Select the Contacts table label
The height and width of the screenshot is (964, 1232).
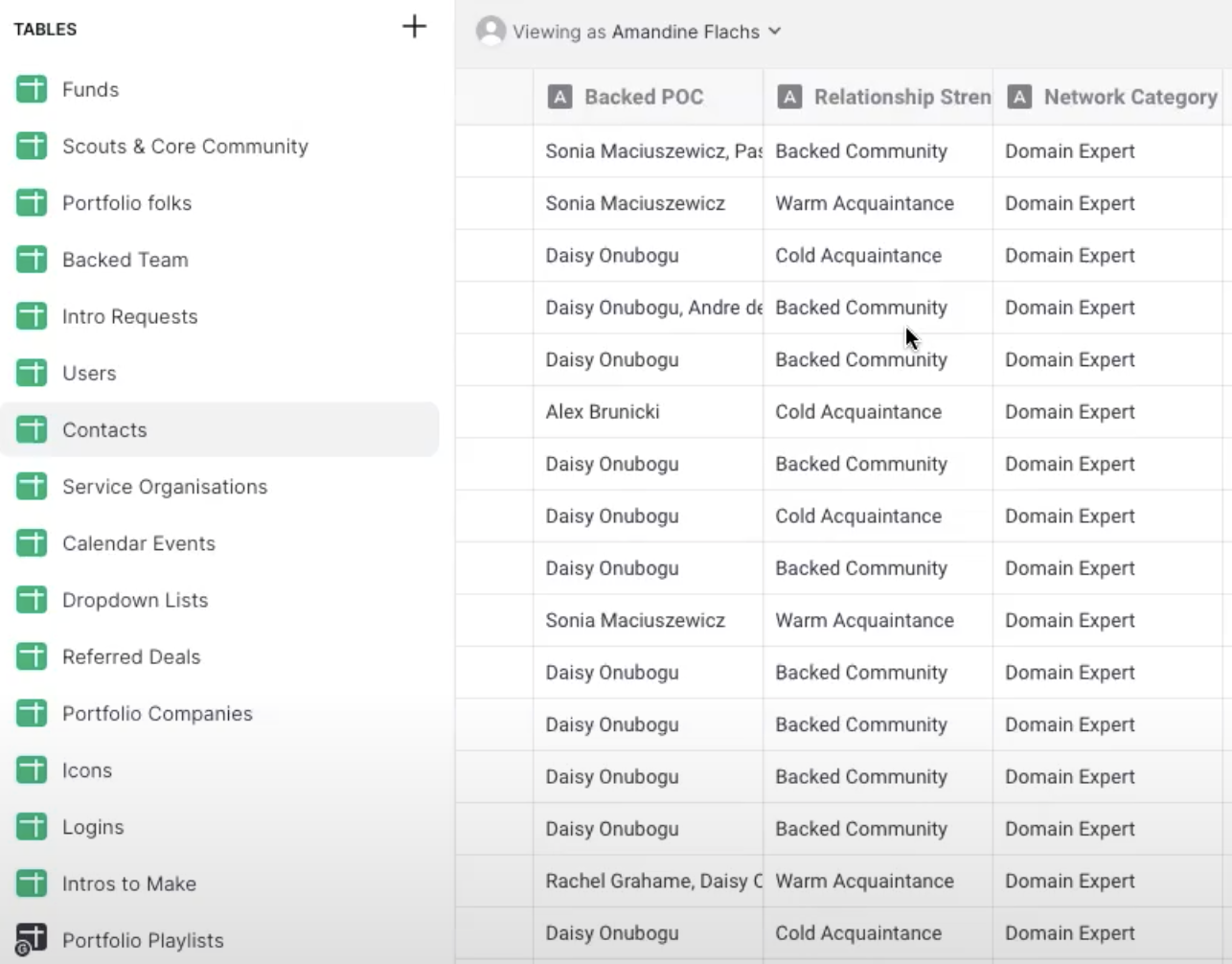(104, 429)
